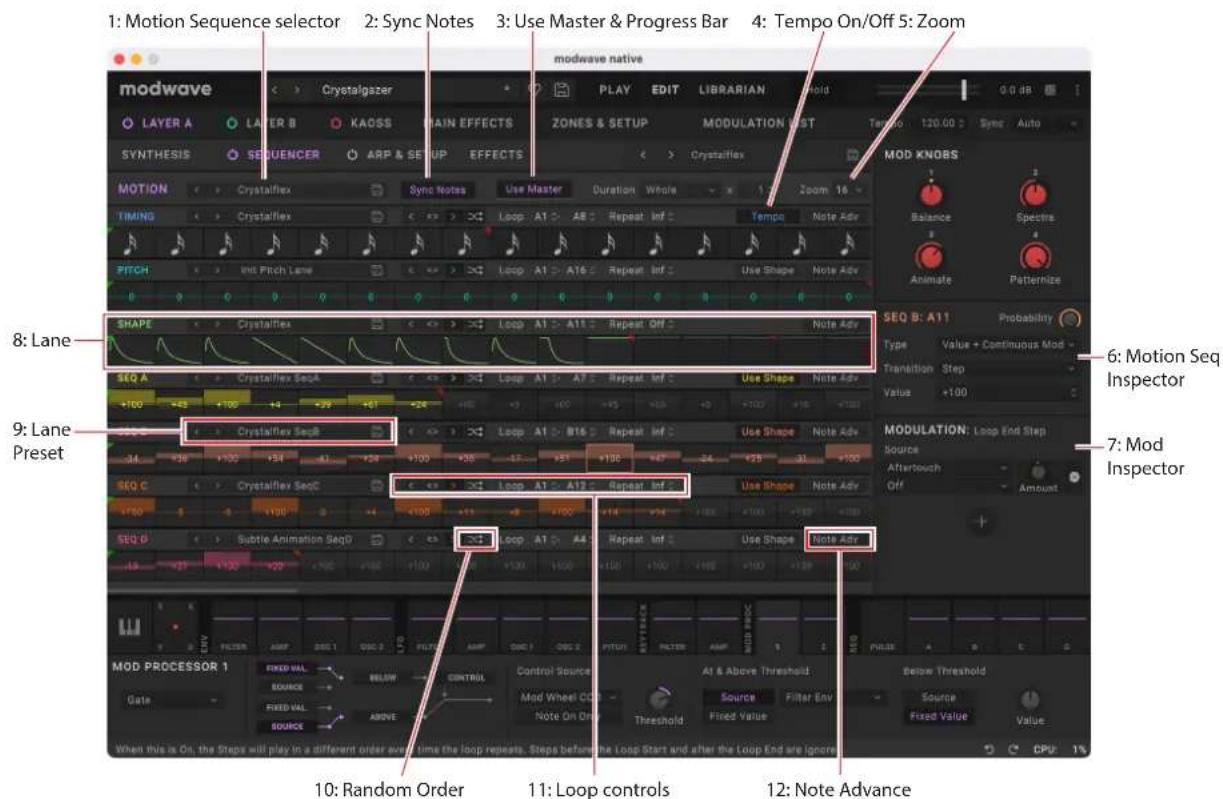Click the Probability knob
Image resolution: width=1223 pixels, height=799 pixels.
[1070, 318]
